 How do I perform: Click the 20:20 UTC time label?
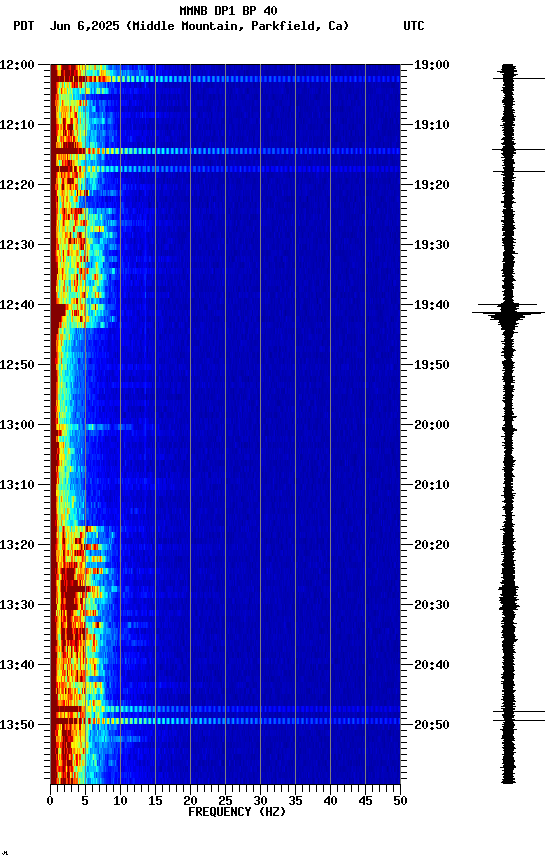point(432,545)
